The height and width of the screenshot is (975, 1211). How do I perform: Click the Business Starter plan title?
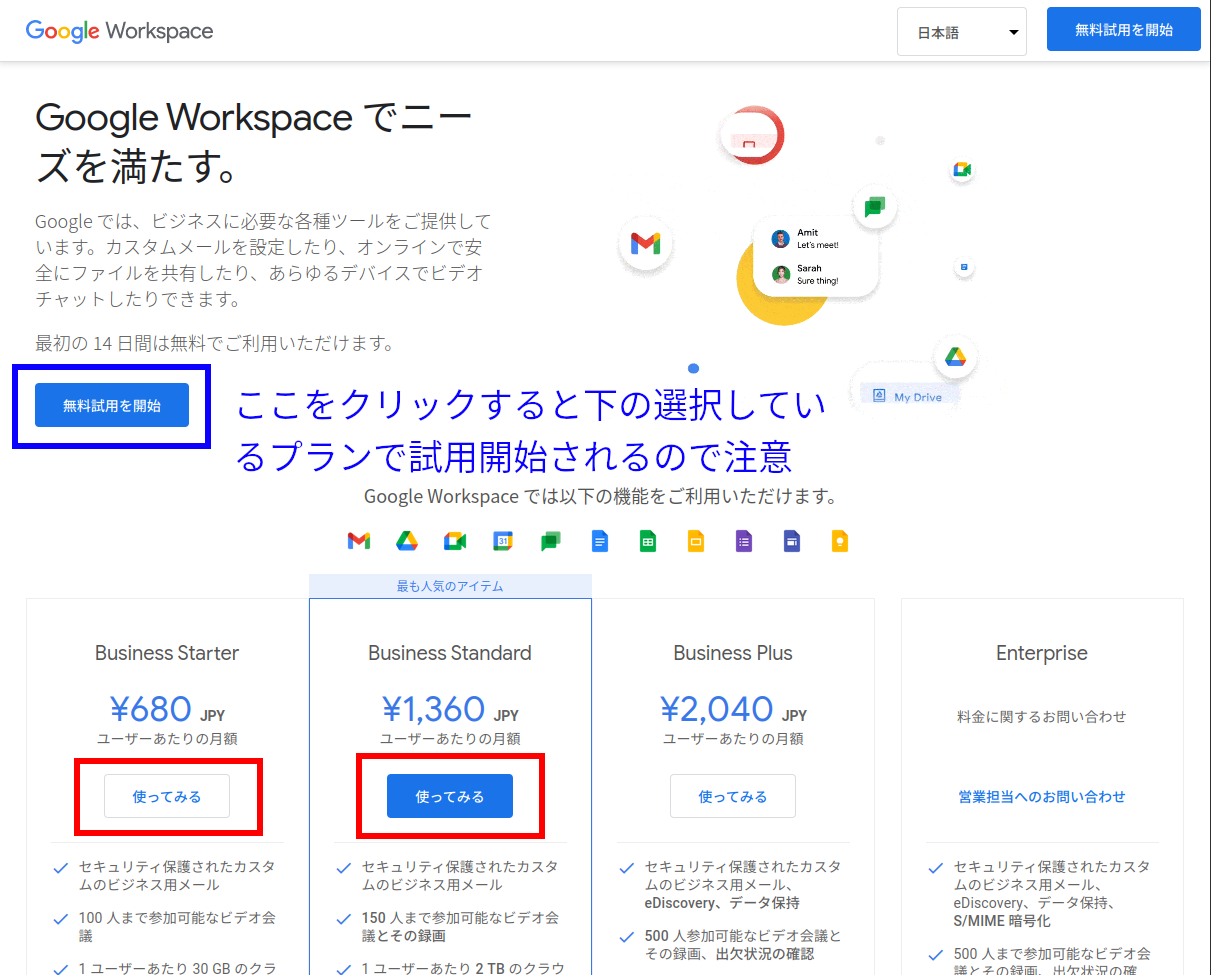(167, 653)
